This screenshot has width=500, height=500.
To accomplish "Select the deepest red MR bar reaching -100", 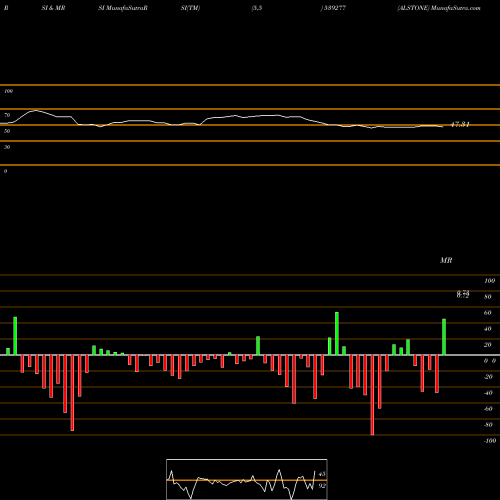I will 372,395.
